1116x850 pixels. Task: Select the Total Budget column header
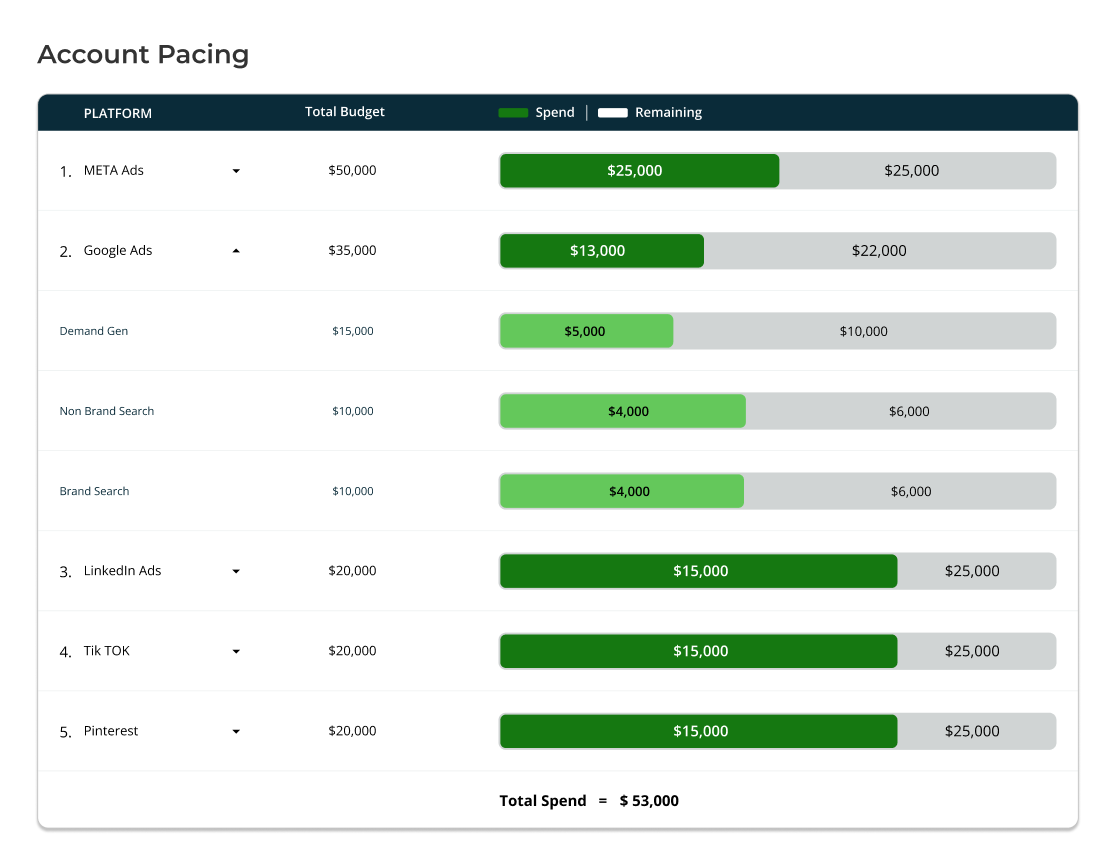[x=344, y=112]
